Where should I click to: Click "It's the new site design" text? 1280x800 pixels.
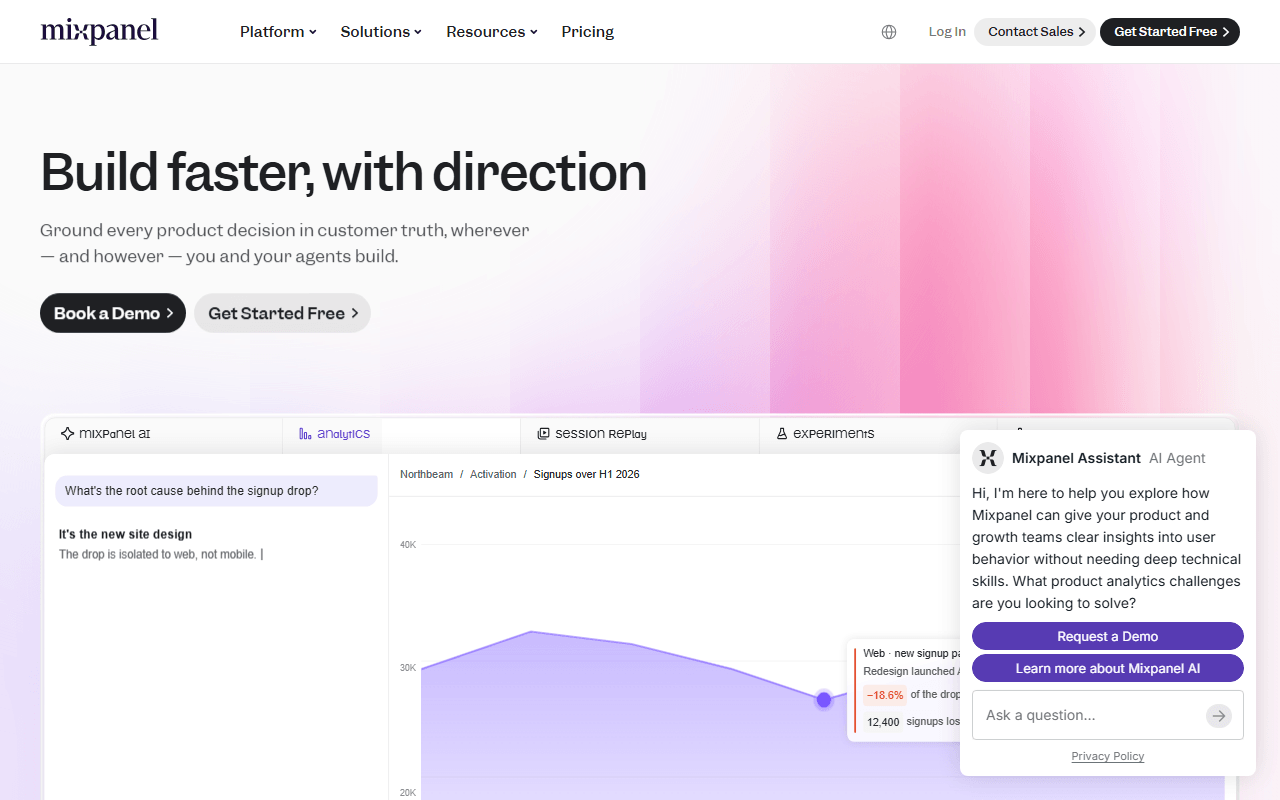125,534
